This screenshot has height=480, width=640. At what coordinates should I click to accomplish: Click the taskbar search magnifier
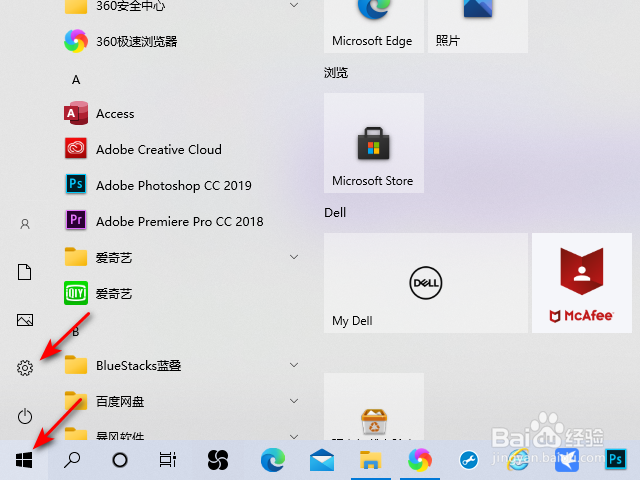click(72, 460)
